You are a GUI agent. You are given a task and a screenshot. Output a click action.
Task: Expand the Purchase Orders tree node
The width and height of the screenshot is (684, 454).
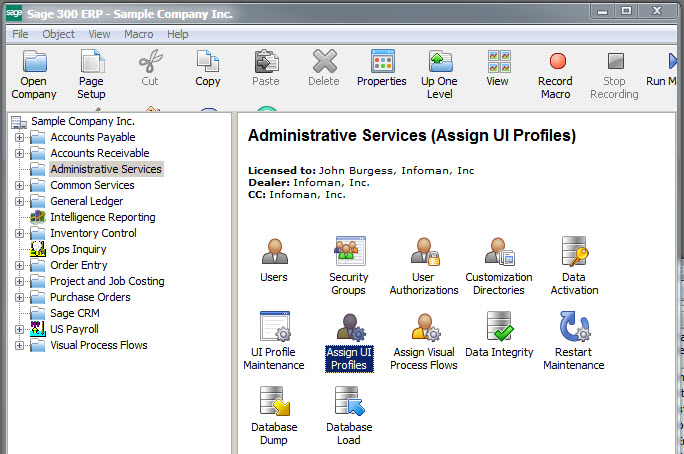click(x=19, y=297)
